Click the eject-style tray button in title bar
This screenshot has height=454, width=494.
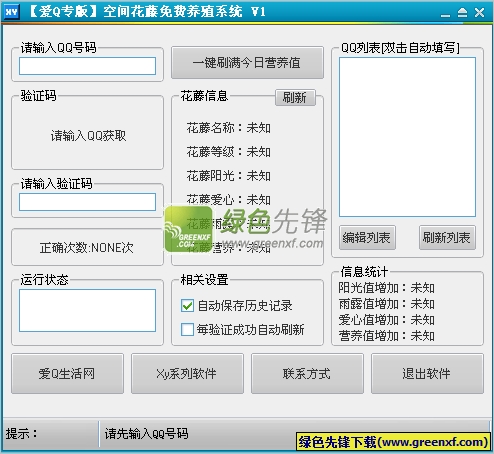coord(462,13)
